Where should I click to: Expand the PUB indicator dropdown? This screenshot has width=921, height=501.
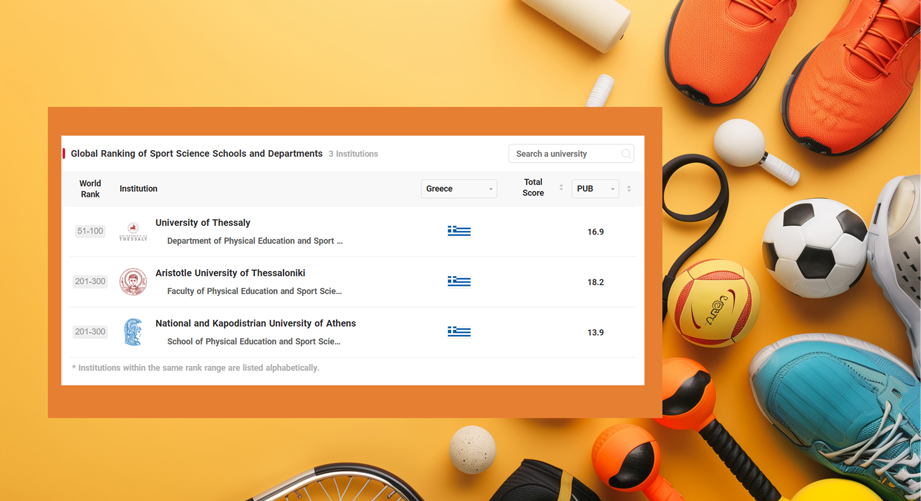[x=595, y=189]
